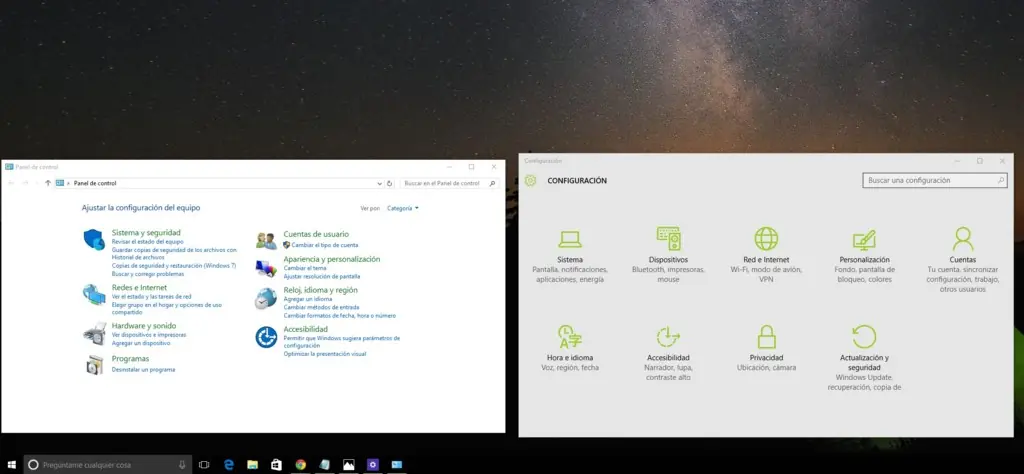Click Cambiar el tipo de cuenta
The height and width of the screenshot is (474, 1024).
pos(325,245)
